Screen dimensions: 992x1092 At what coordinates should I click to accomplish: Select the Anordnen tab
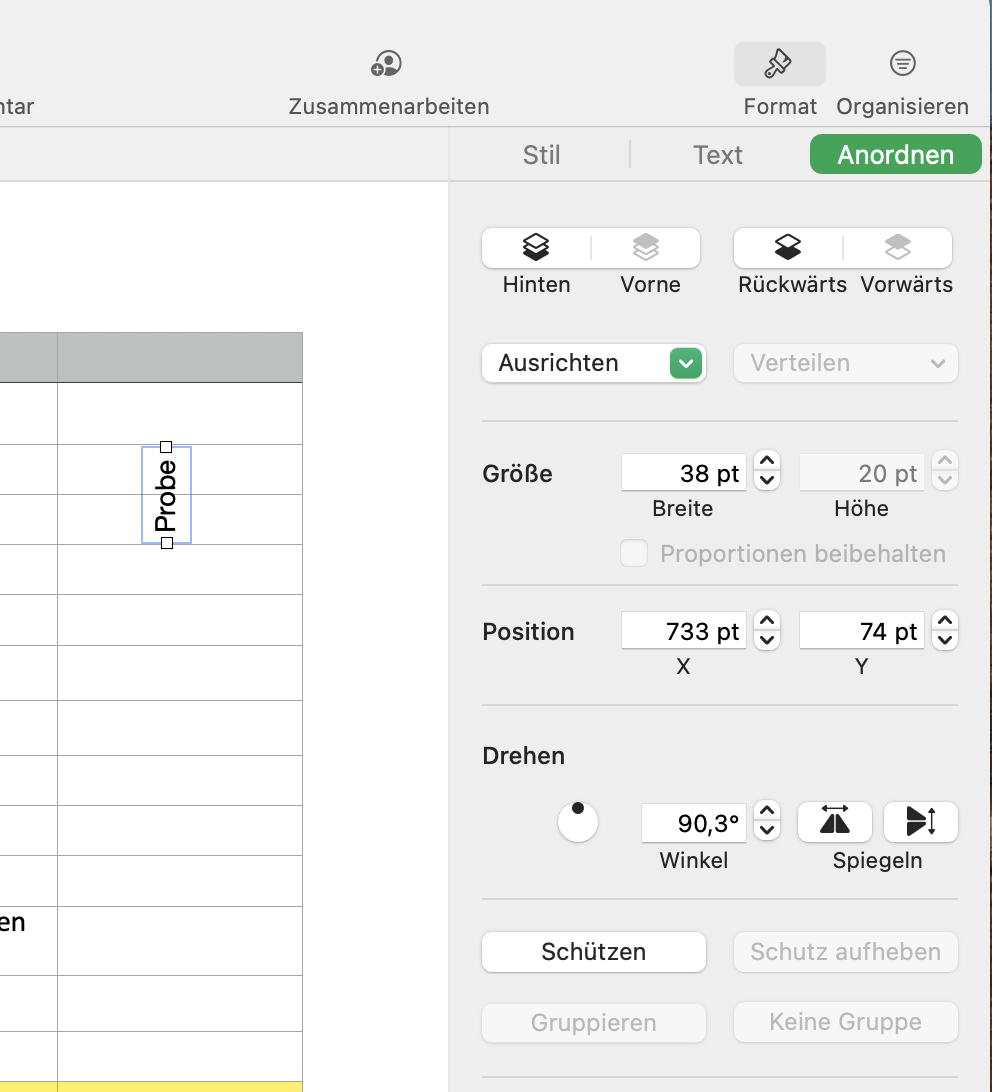click(x=895, y=155)
